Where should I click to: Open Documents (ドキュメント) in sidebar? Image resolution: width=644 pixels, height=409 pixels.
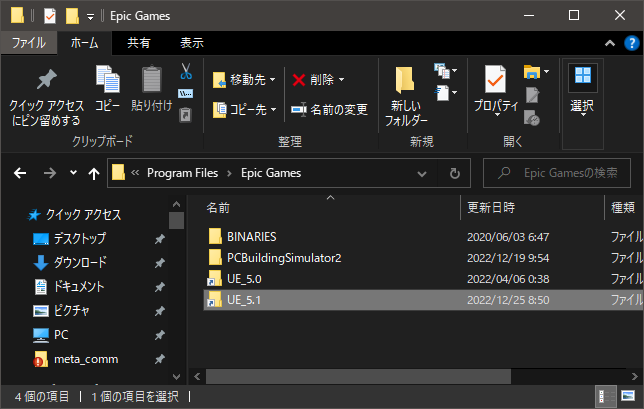click(69, 286)
